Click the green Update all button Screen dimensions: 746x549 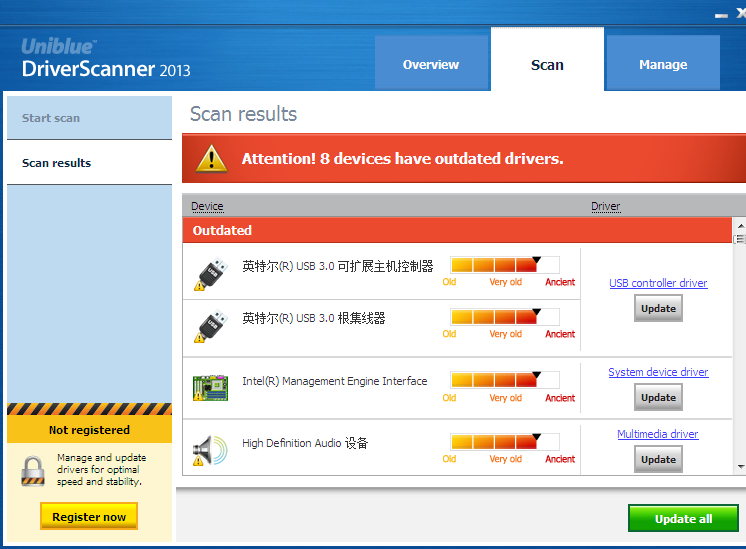pos(683,518)
